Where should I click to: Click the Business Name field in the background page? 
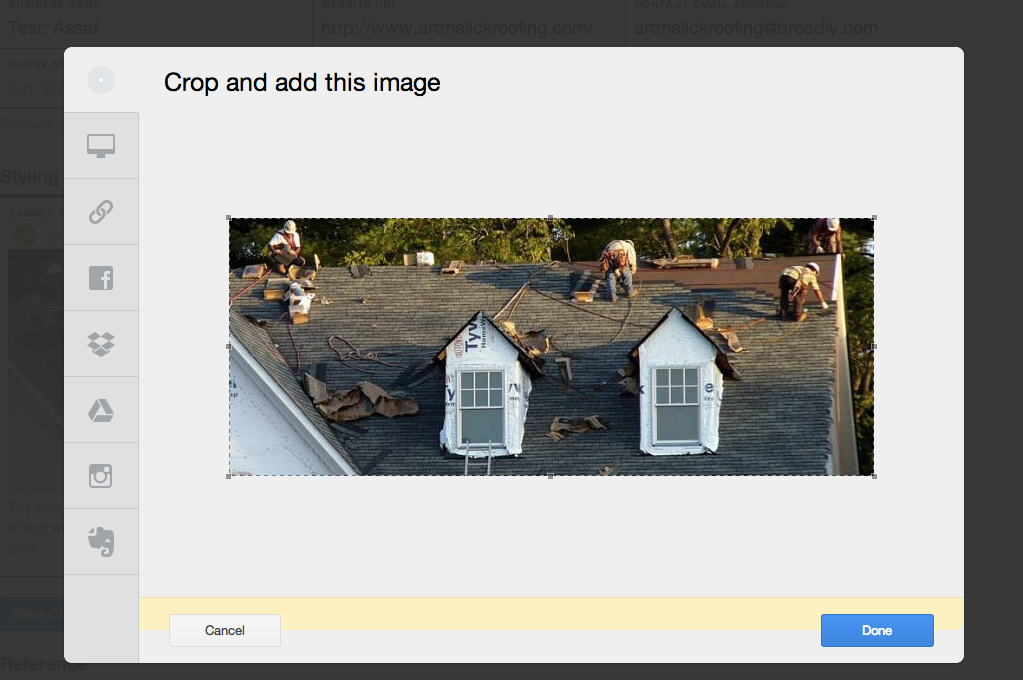156,23
